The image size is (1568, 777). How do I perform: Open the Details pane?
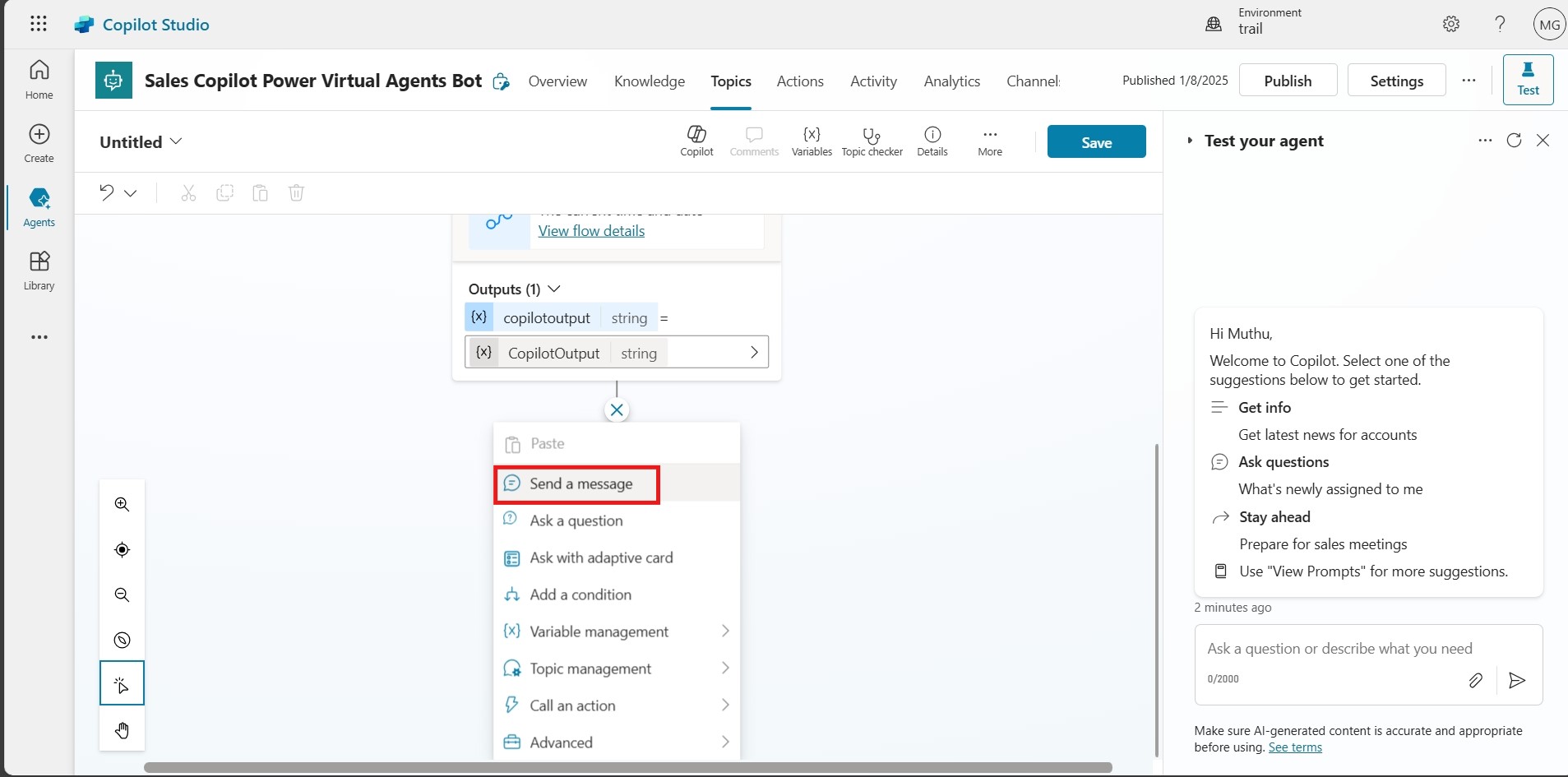click(x=932, y=141)
